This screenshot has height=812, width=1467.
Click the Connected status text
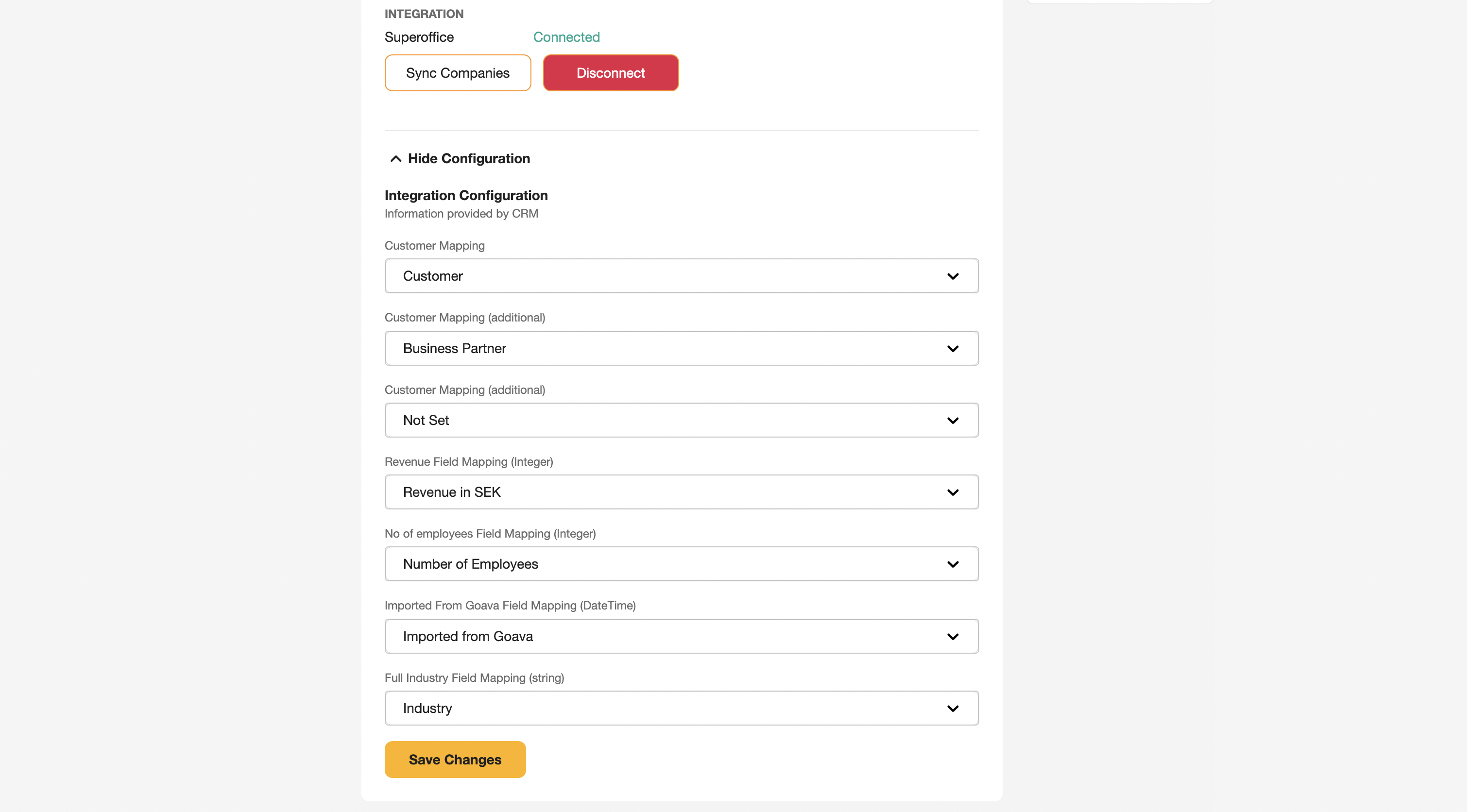point(566,37)
